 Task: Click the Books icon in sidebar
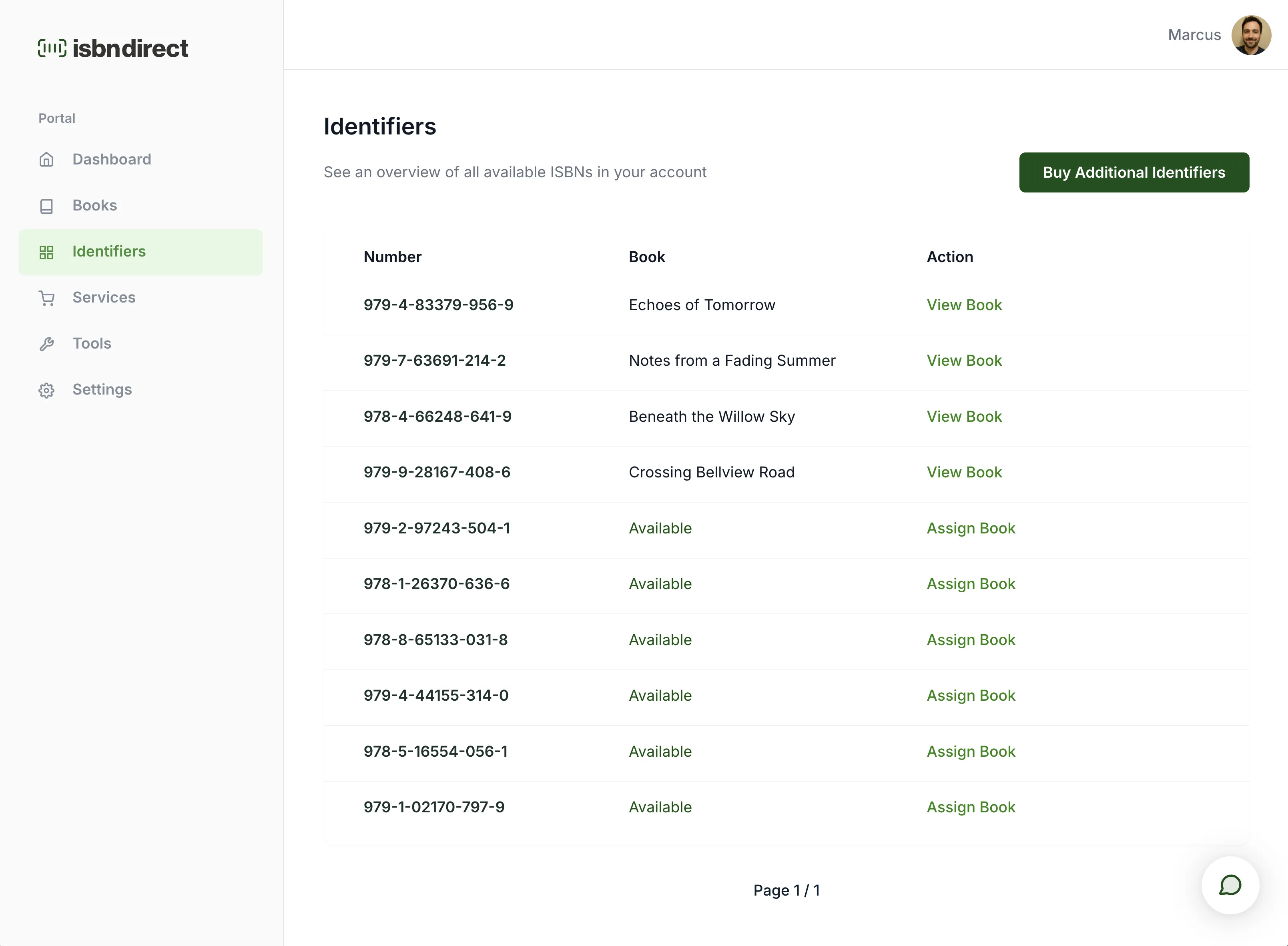pyautogui.click(x=46, y=206)
